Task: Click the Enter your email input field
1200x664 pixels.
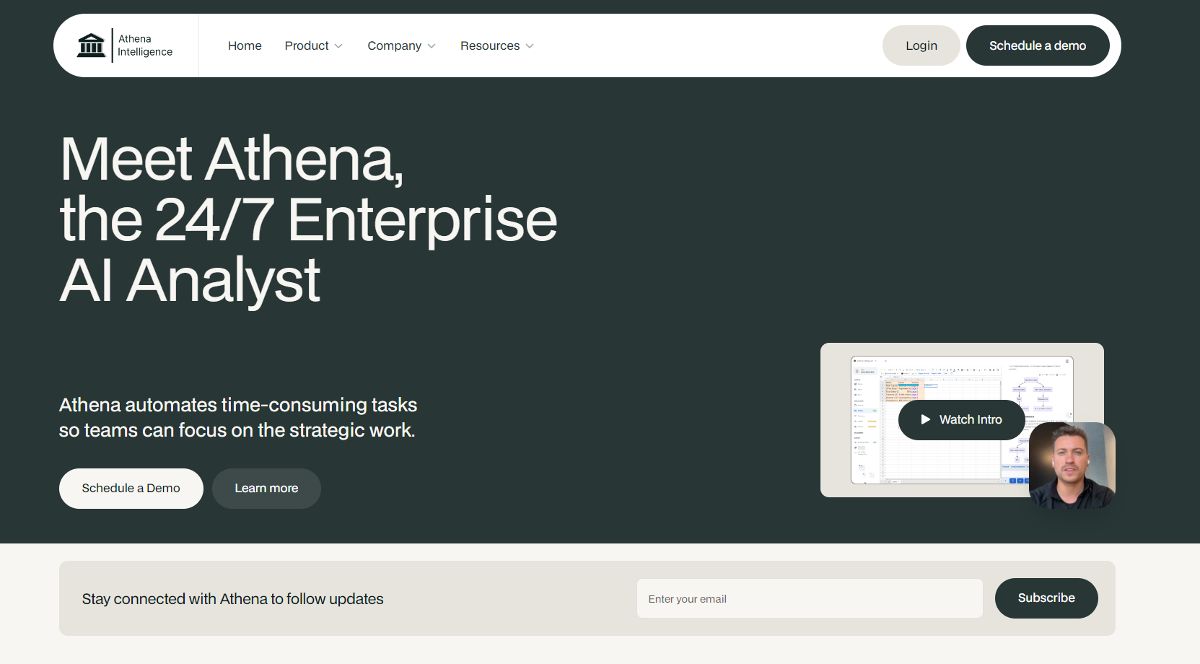Action: click(809, 598)
